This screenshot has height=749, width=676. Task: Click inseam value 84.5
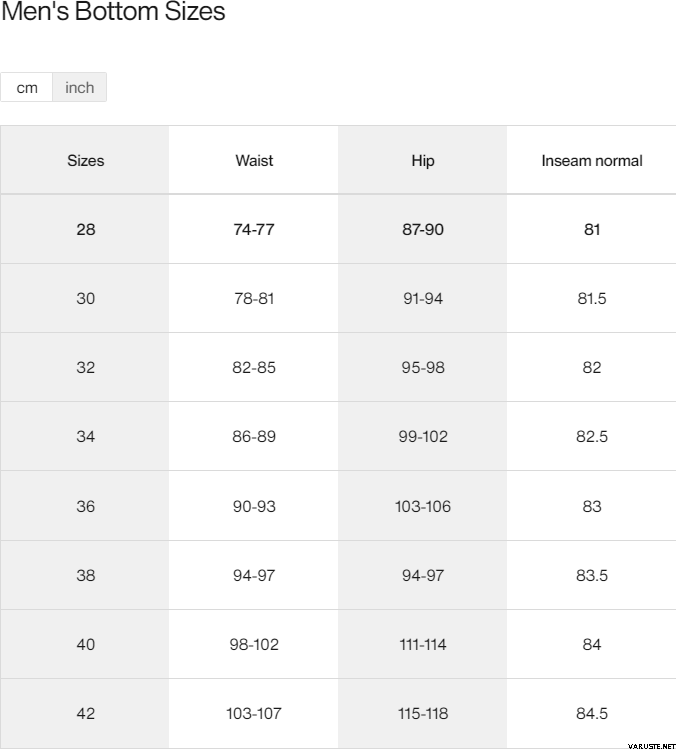(x=592, y=713)
